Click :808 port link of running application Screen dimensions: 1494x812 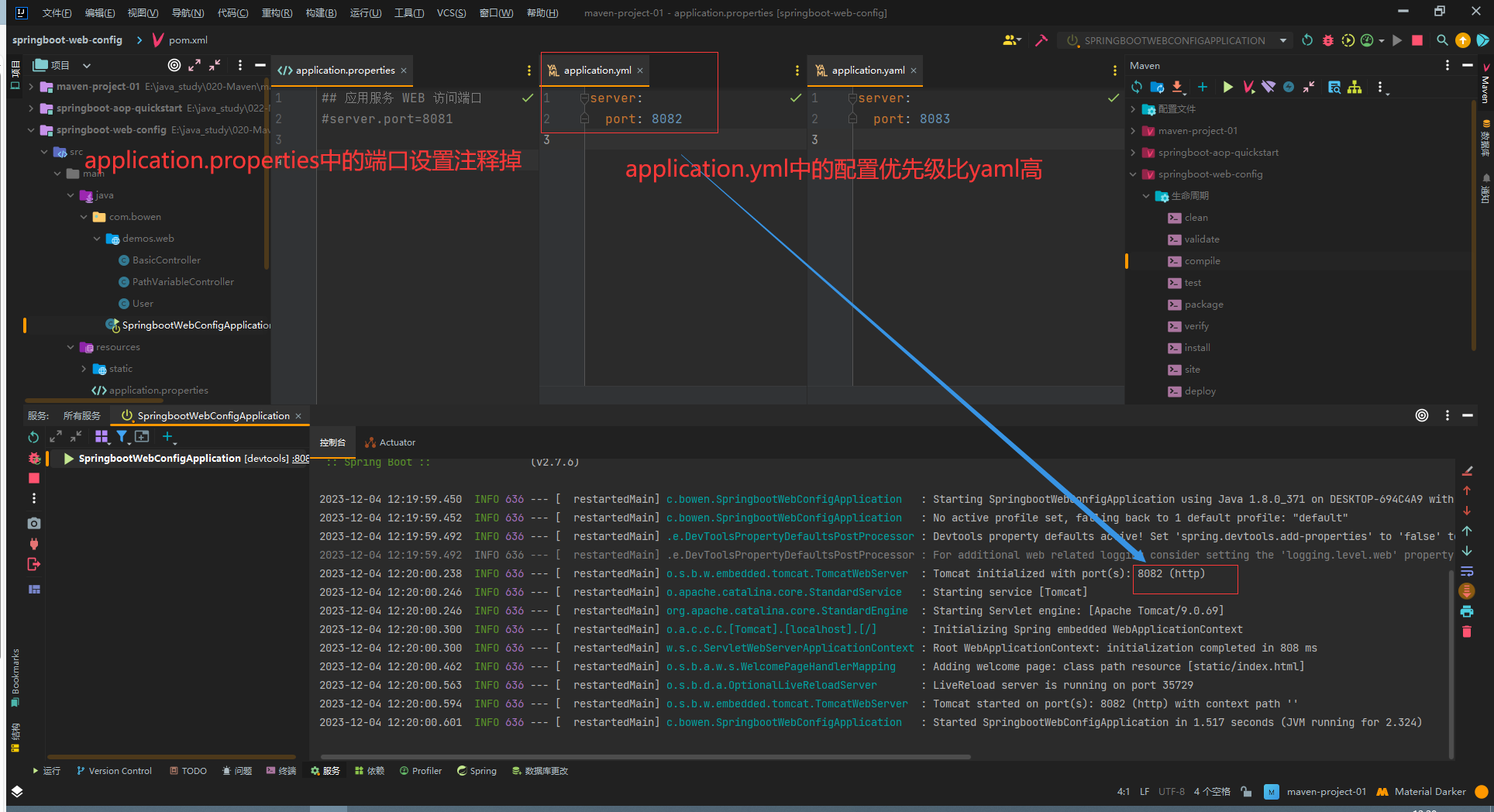pos(301,459)
